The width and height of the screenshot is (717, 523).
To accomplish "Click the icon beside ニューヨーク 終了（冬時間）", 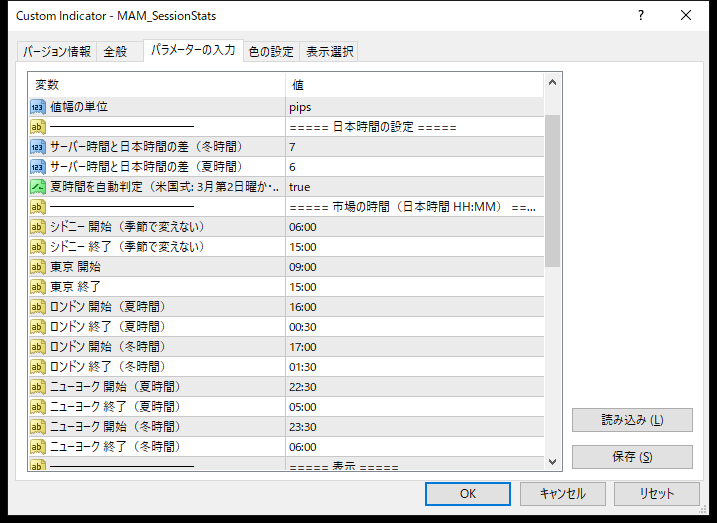I will click(x=38, y=447).
